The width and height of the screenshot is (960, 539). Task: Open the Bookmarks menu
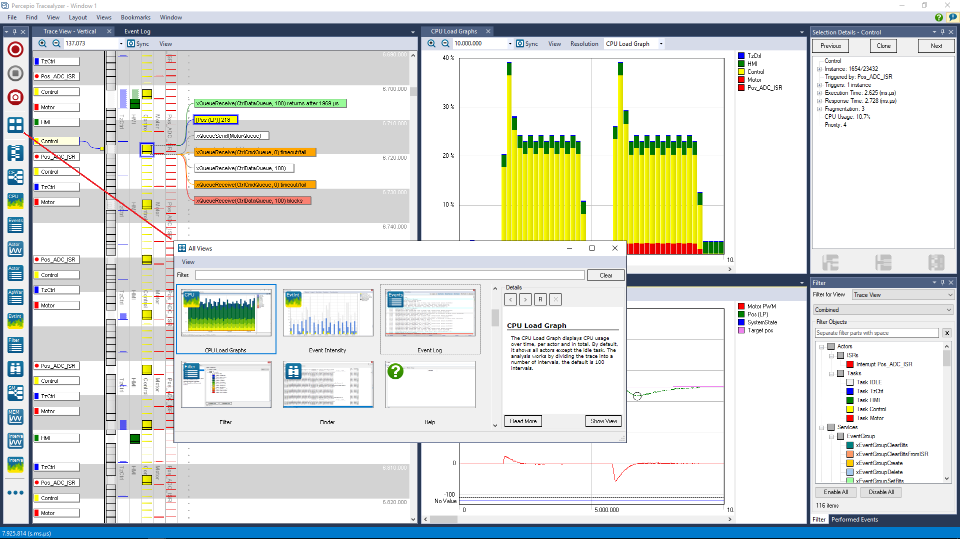(135, 18)
